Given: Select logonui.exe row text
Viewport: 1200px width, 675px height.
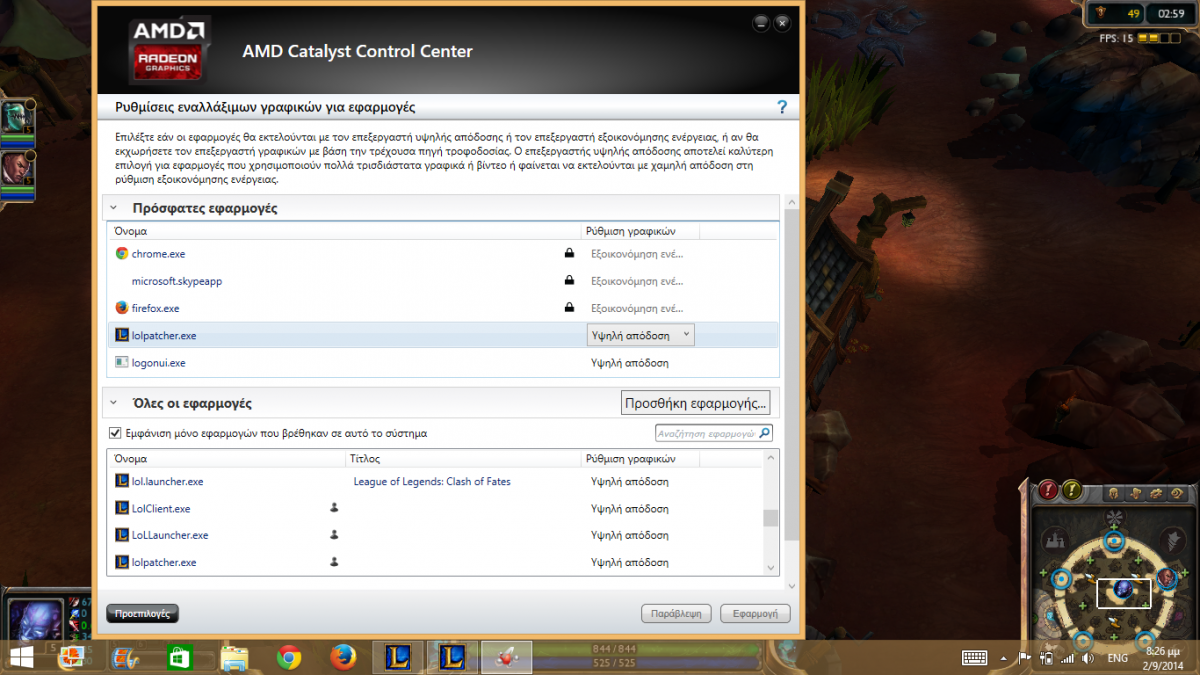Looking at the screenshot, I should tap(159, 362).
